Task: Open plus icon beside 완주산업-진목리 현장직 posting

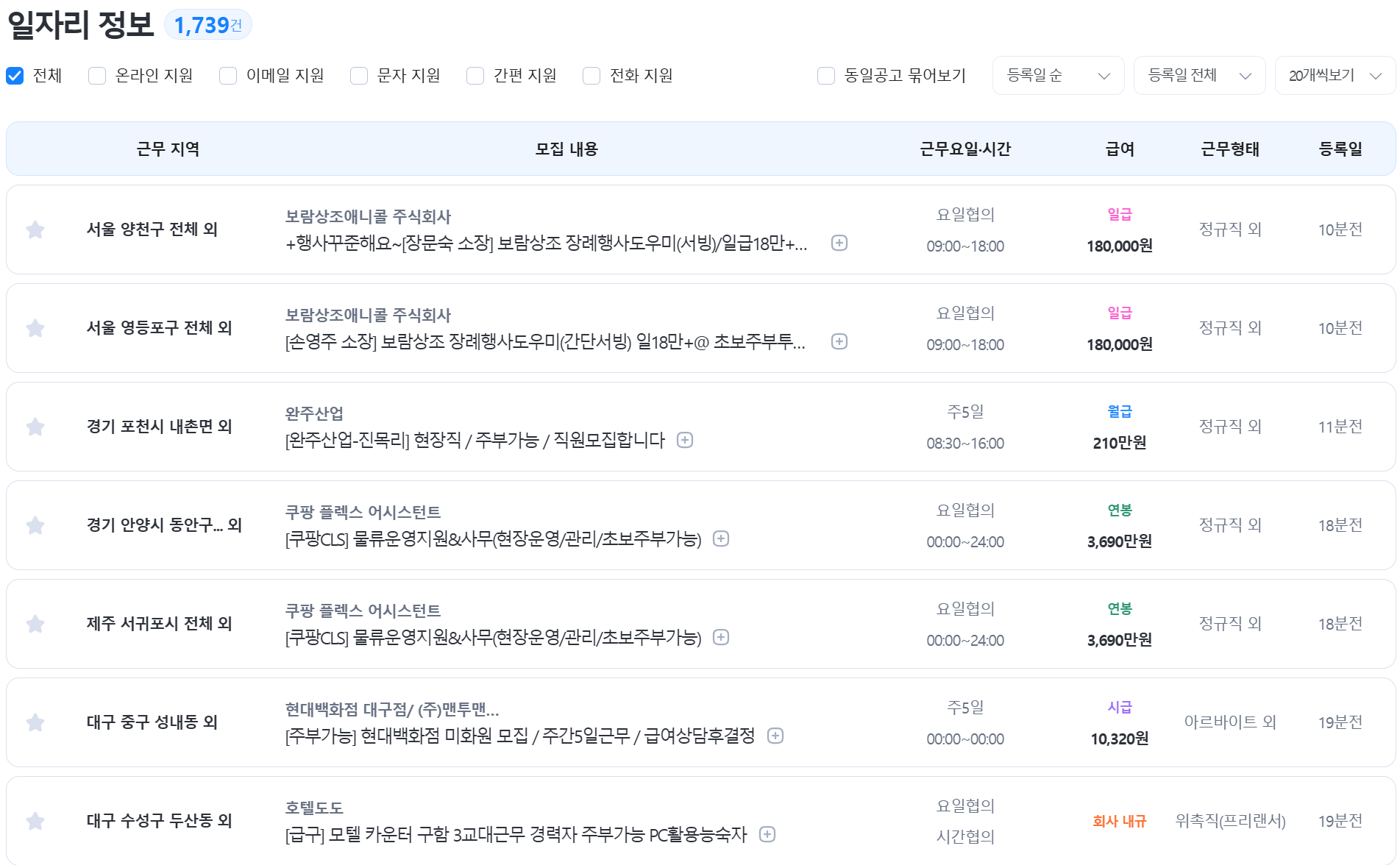Action: [x=685, y=440]
